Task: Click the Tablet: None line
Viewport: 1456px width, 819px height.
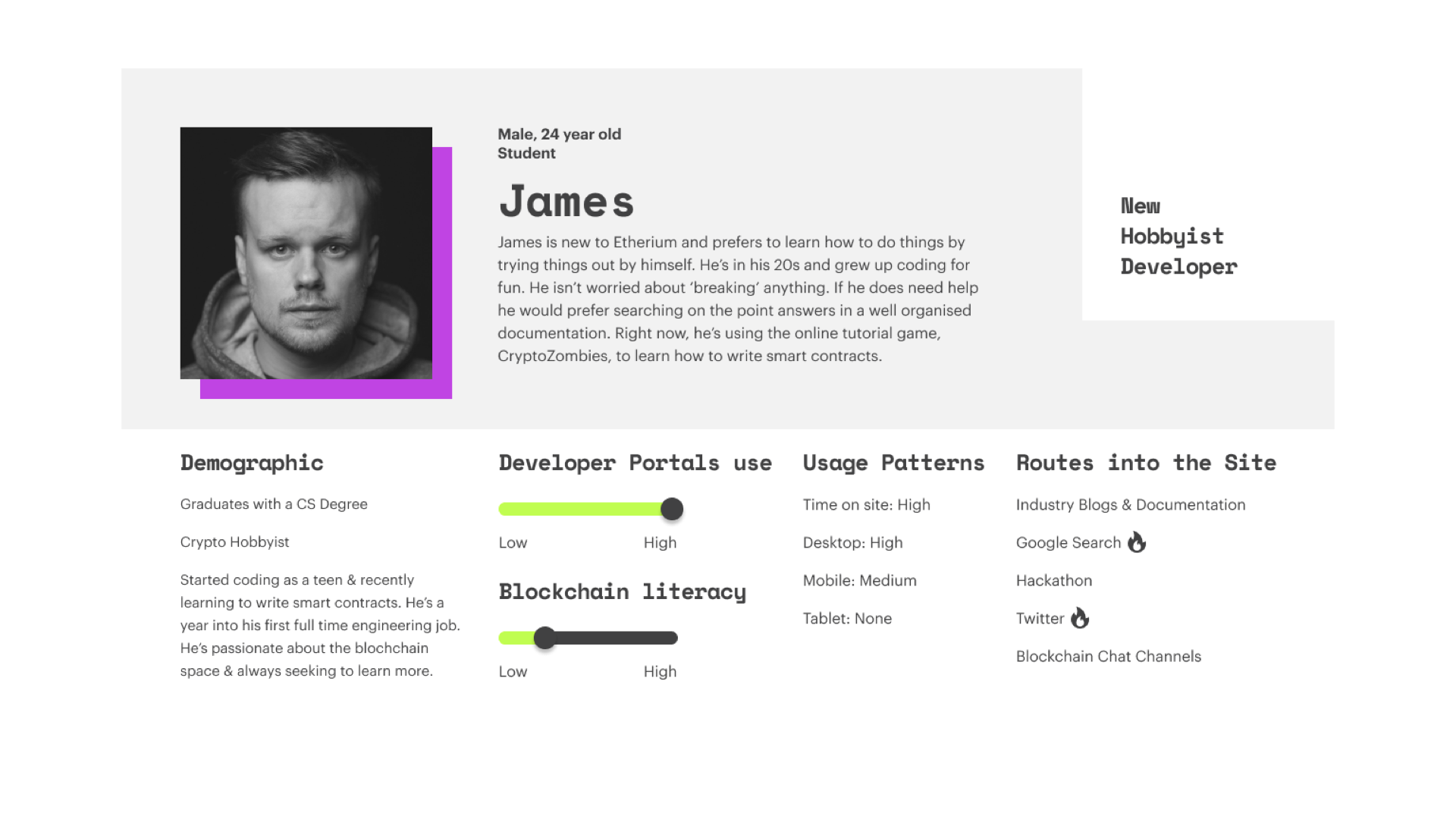Action: tap(847, 618)
